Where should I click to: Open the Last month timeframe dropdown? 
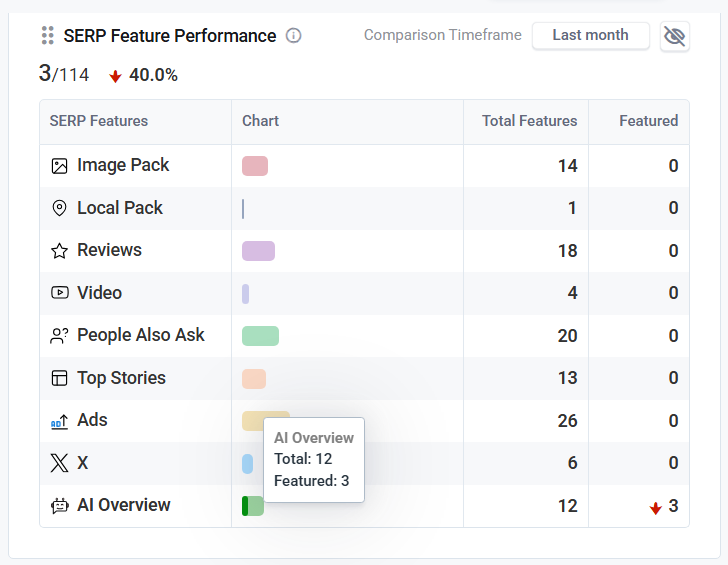click(590, 35)
